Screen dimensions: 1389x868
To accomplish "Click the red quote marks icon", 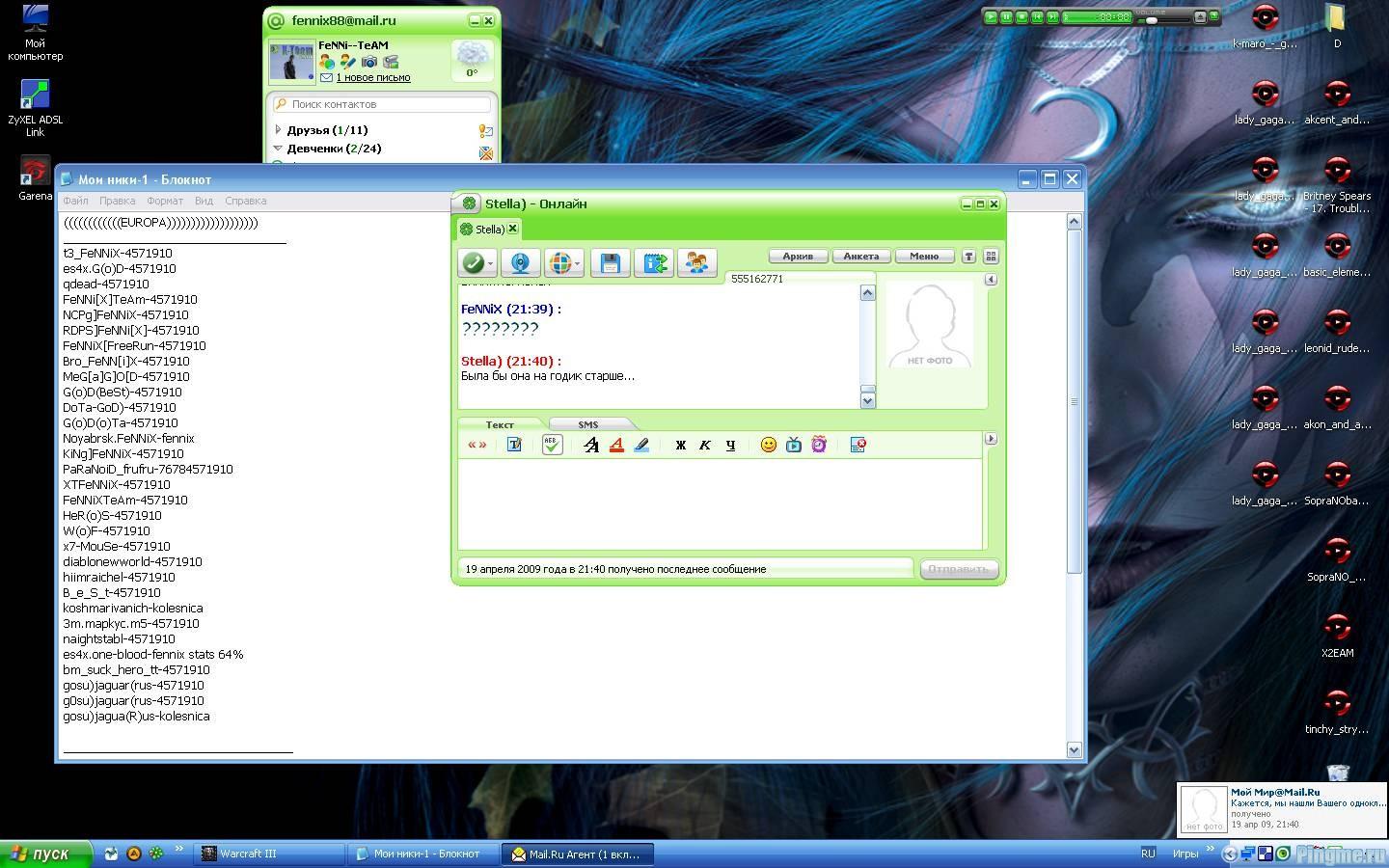I will [x=477, y=445].
